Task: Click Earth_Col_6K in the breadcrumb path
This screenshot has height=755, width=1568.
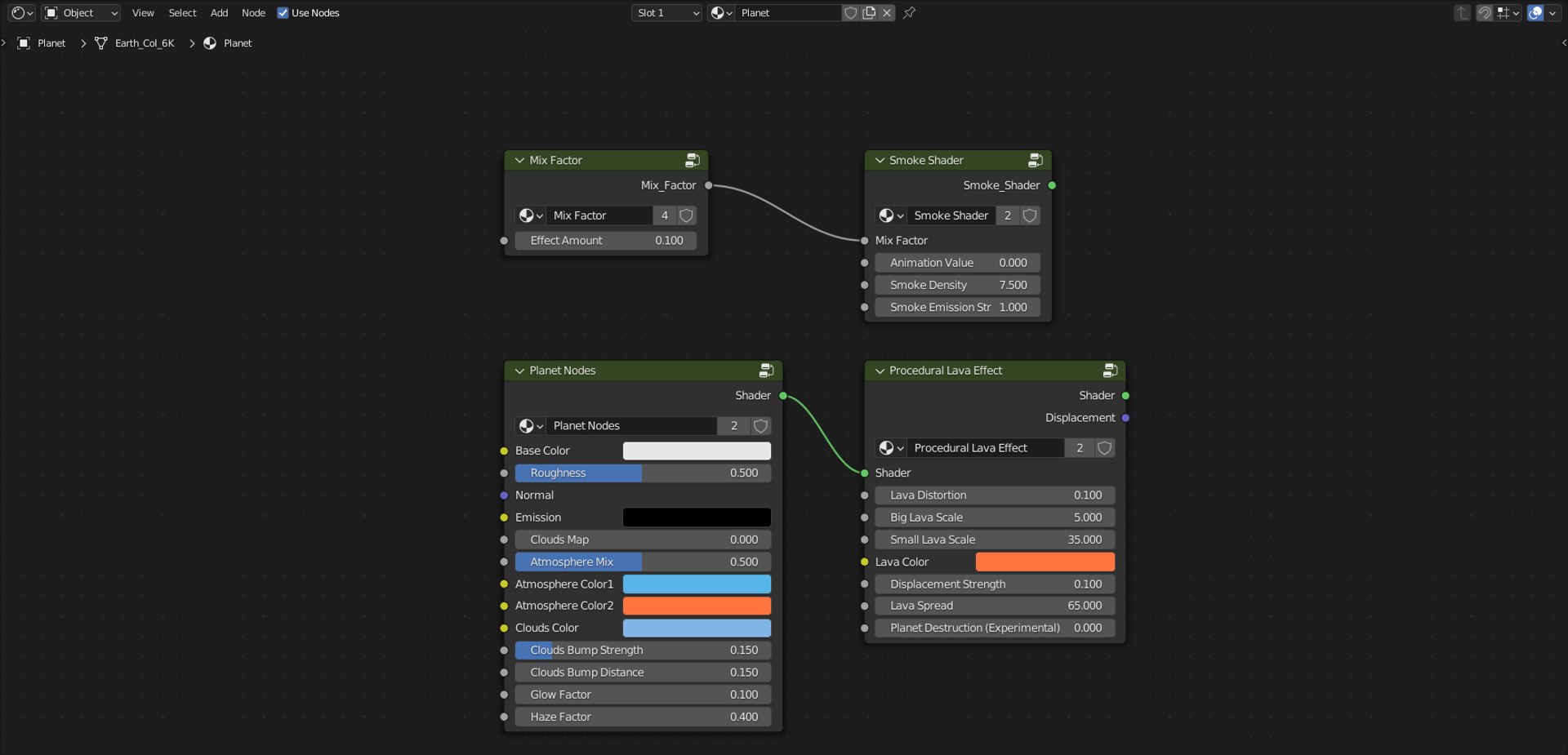Action: (x=145, y=43)
